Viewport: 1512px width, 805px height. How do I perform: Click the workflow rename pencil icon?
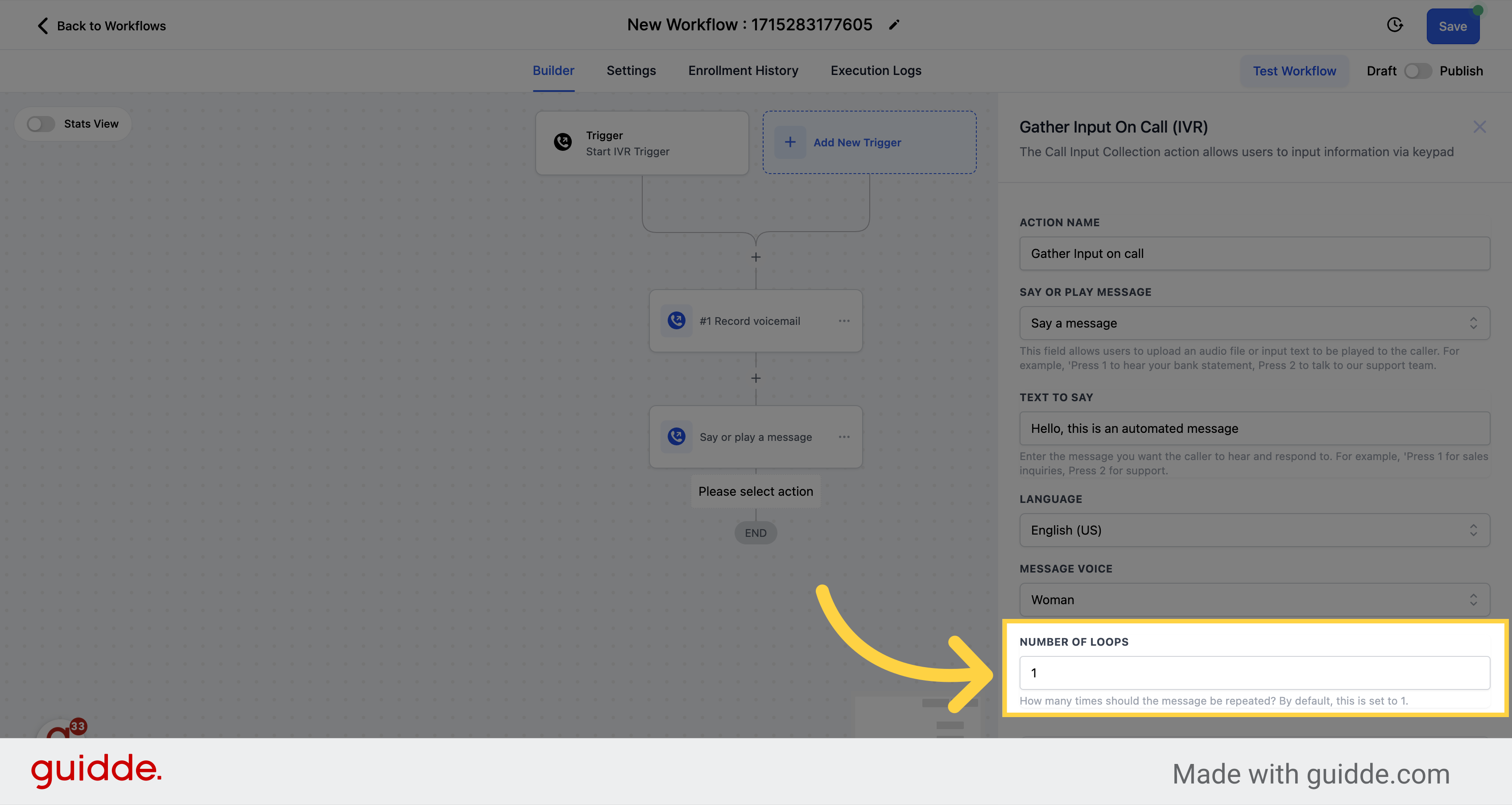(x=896, y=25)
